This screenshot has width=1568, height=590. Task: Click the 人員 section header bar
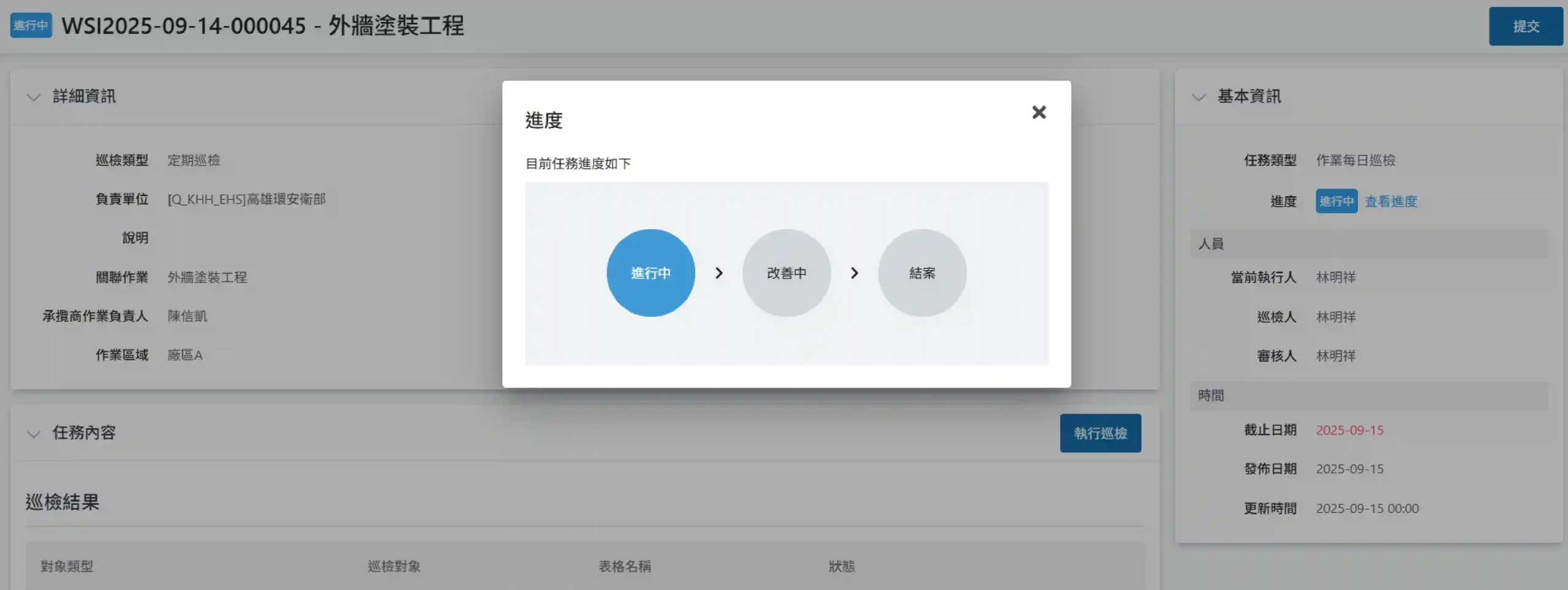coord(1368,244)
